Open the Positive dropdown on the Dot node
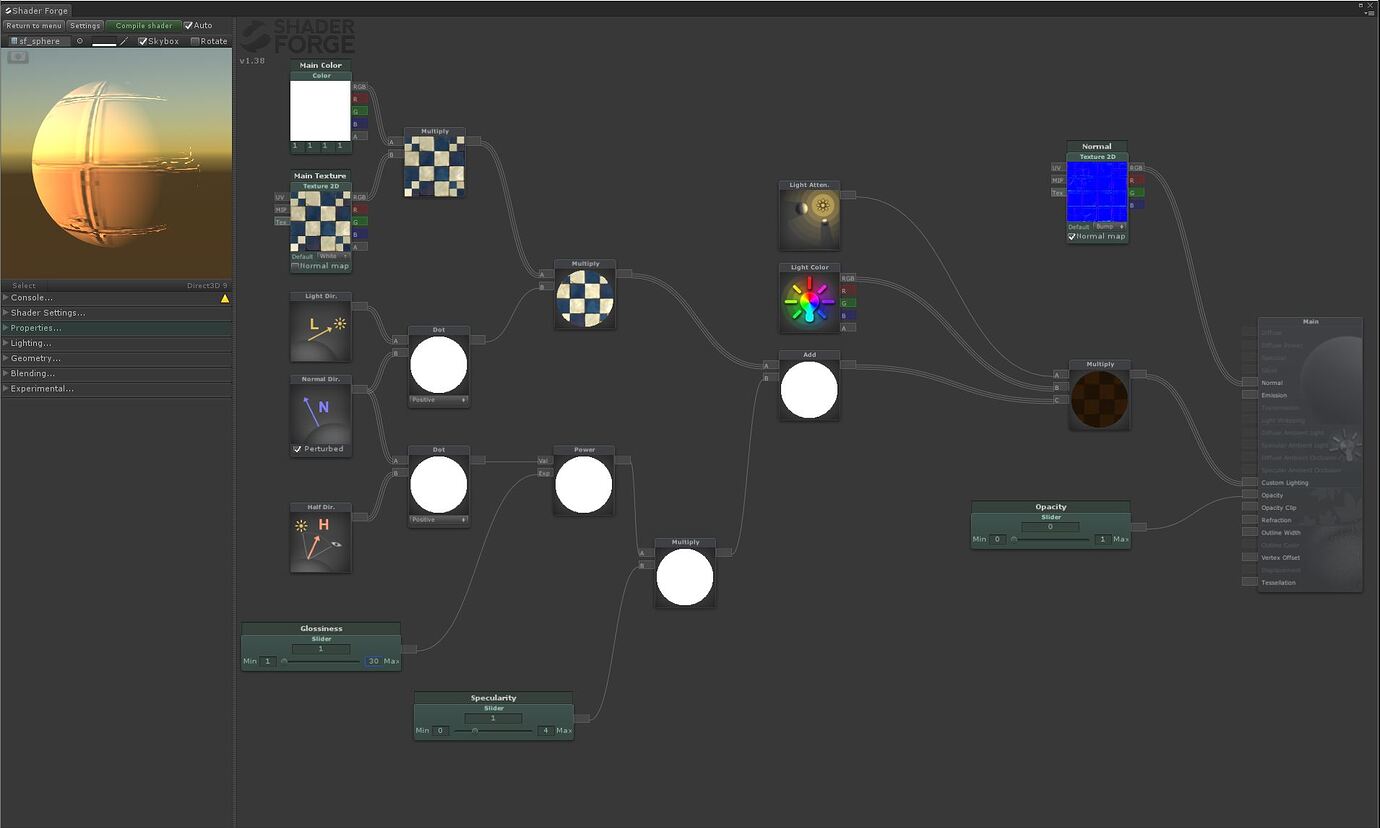The image size is (1380, 828). 438,399
